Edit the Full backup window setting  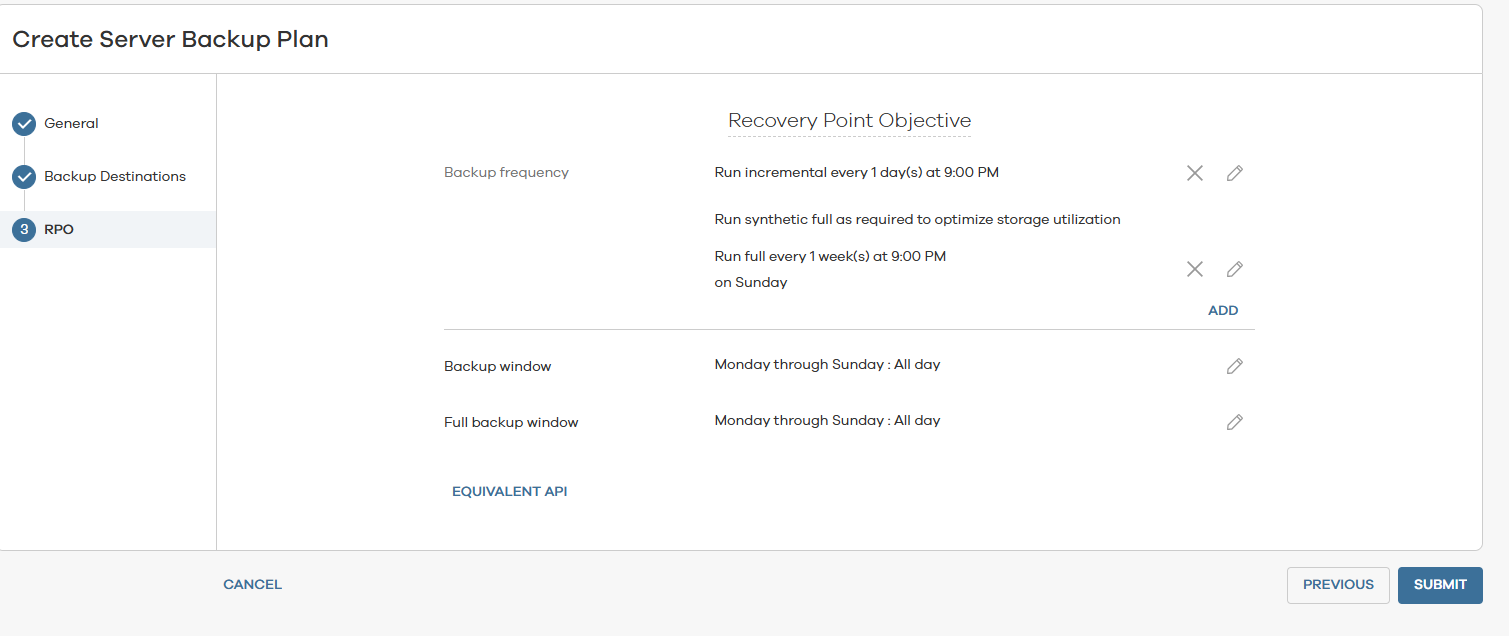click(1235, 422)
